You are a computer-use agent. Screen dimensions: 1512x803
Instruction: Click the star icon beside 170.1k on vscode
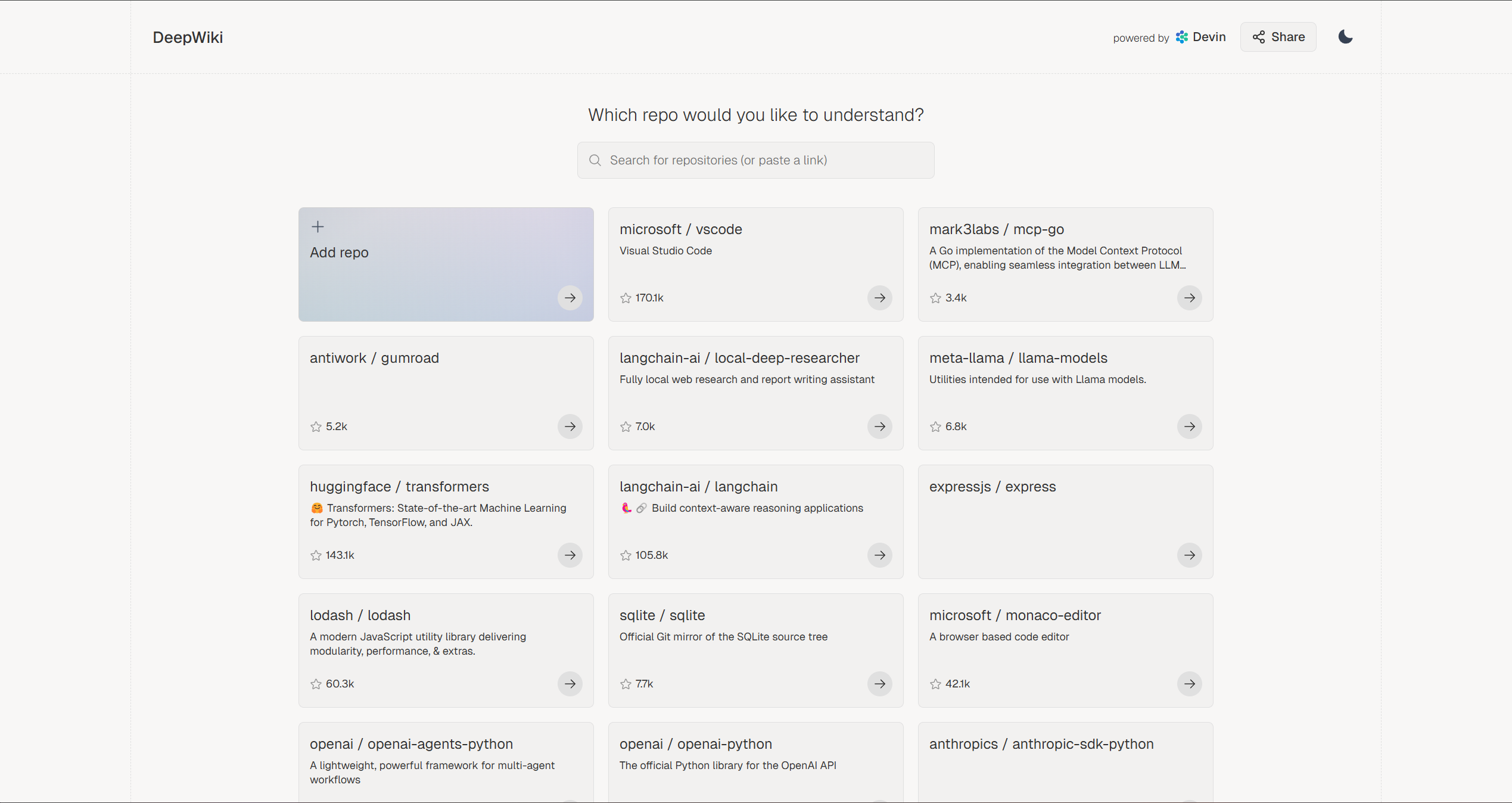pos(625,298)
